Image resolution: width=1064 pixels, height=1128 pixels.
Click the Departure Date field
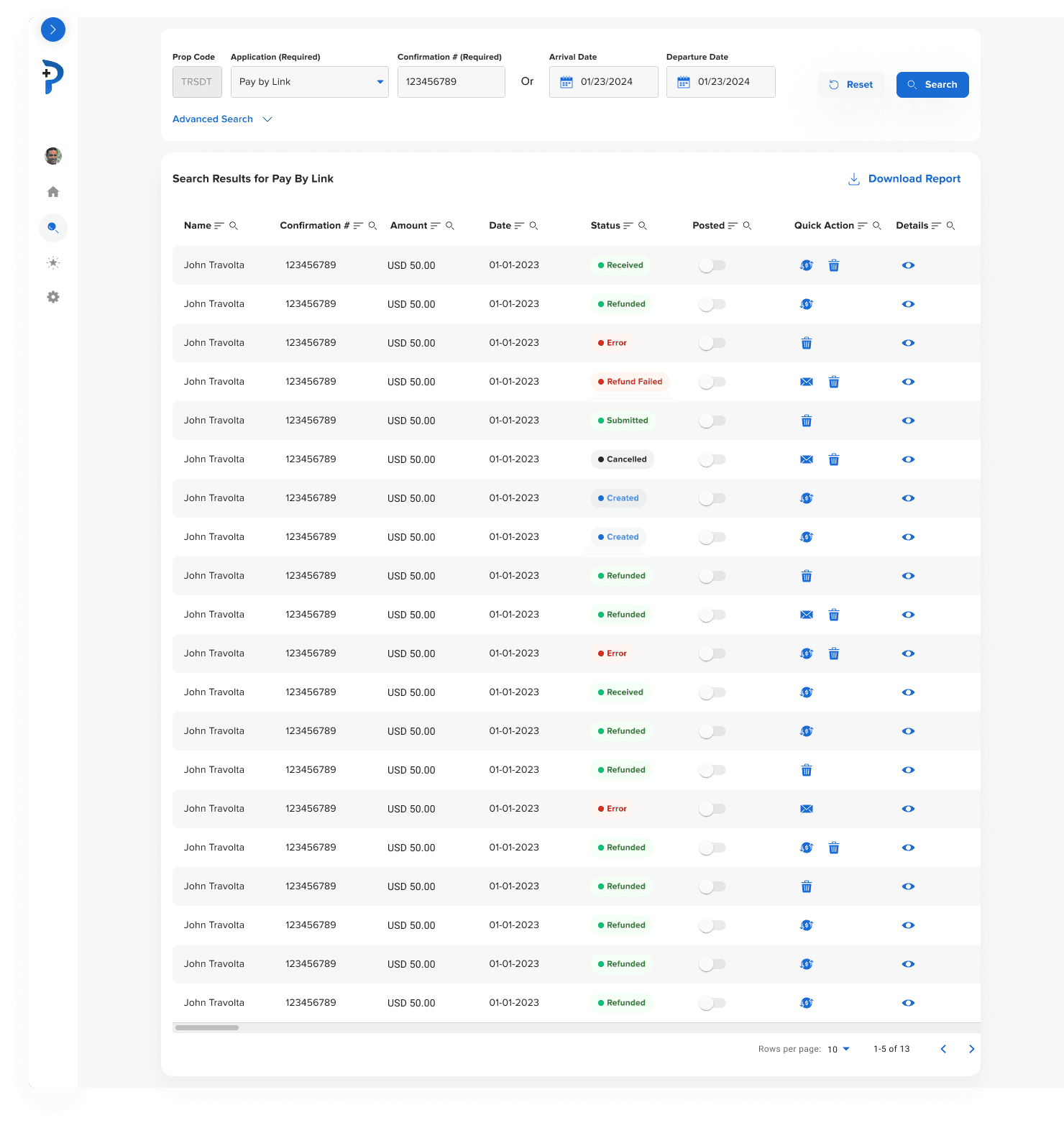[x=721, y=82]
